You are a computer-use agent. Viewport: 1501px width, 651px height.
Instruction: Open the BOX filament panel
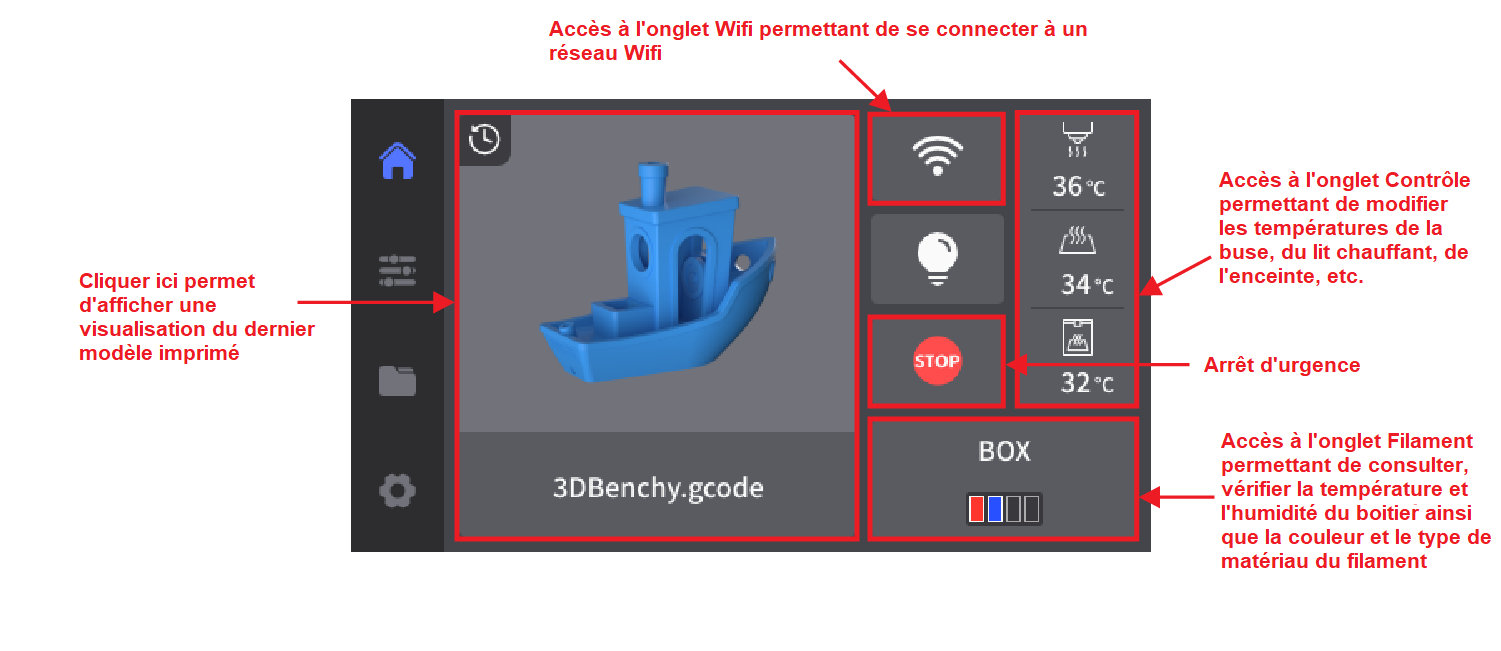coord(1003,479)
